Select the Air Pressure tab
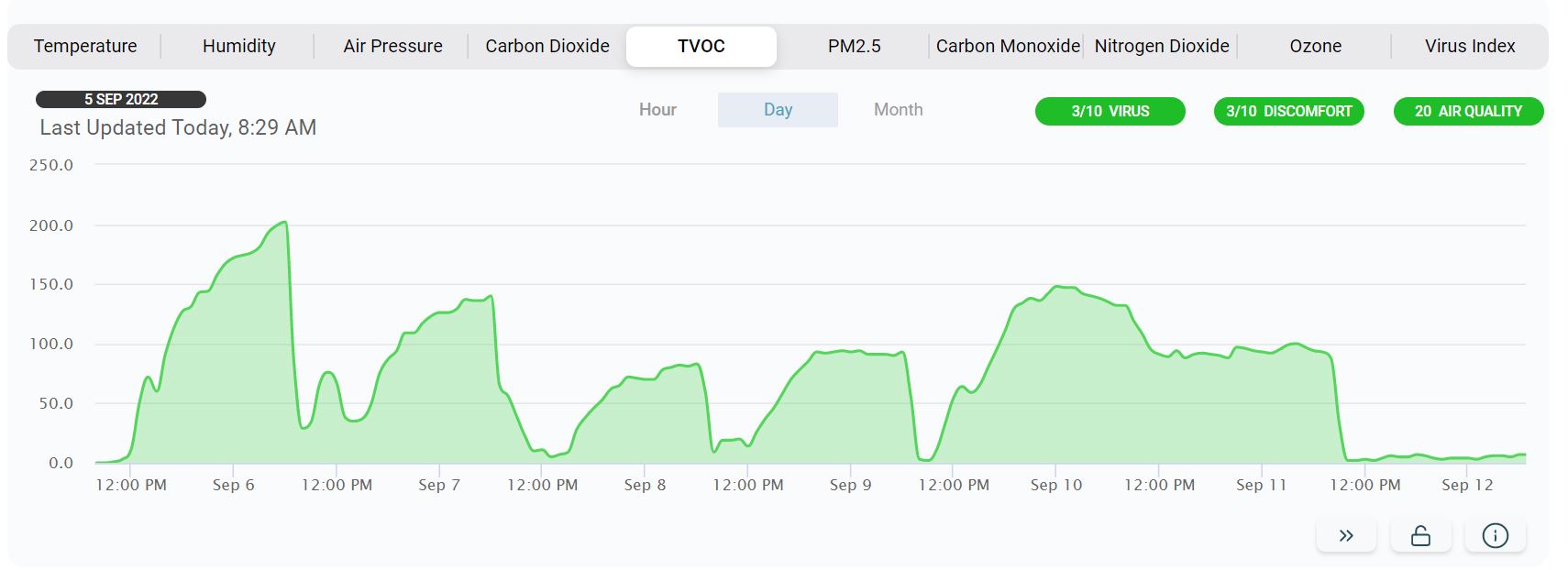This screenshot has width=1568, height=570. (x=392, y=46)
